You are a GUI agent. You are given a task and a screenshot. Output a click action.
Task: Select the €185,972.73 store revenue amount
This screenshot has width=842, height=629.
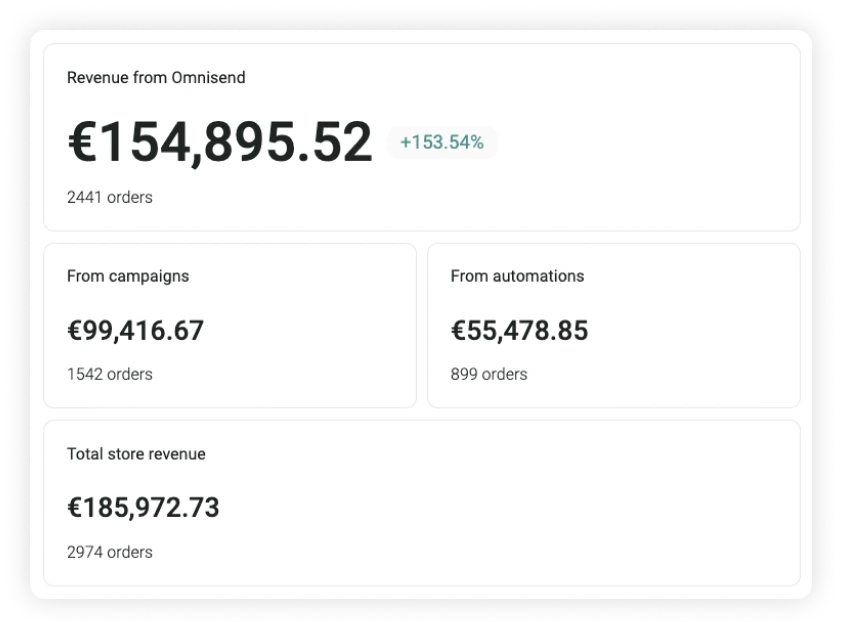click(x=143, y=507)
